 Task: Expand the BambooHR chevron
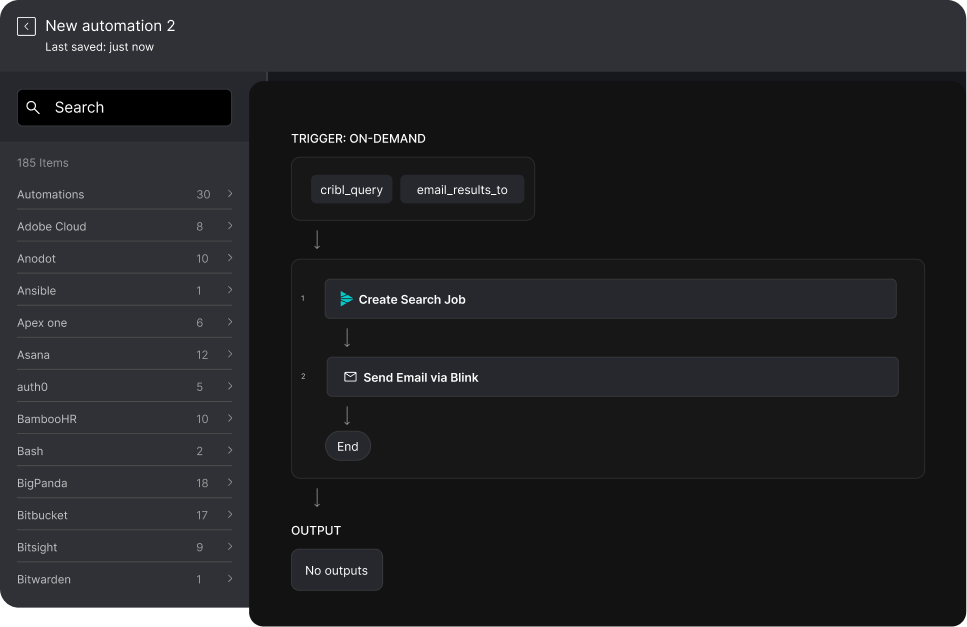(x=230, y=418)
